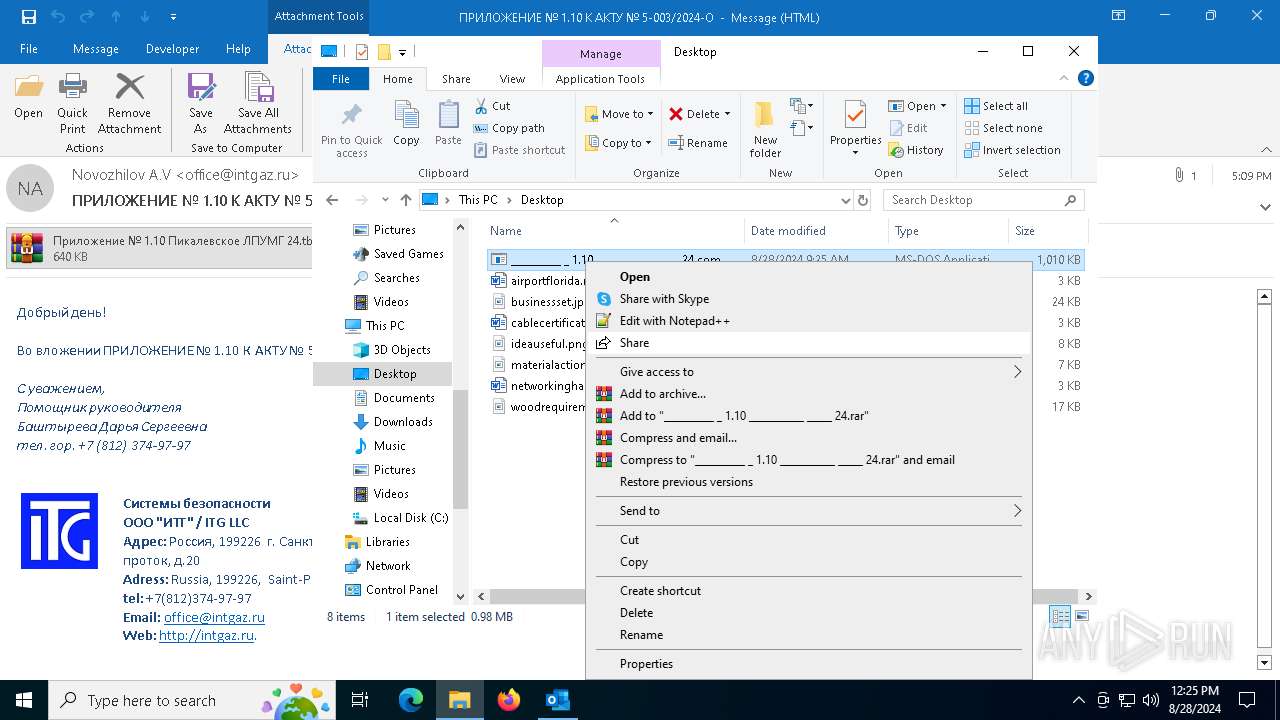This screenshot has height=720, width=1280.
Task: Open Microsoft Edge from taskbar
Action: click(411, 700)
